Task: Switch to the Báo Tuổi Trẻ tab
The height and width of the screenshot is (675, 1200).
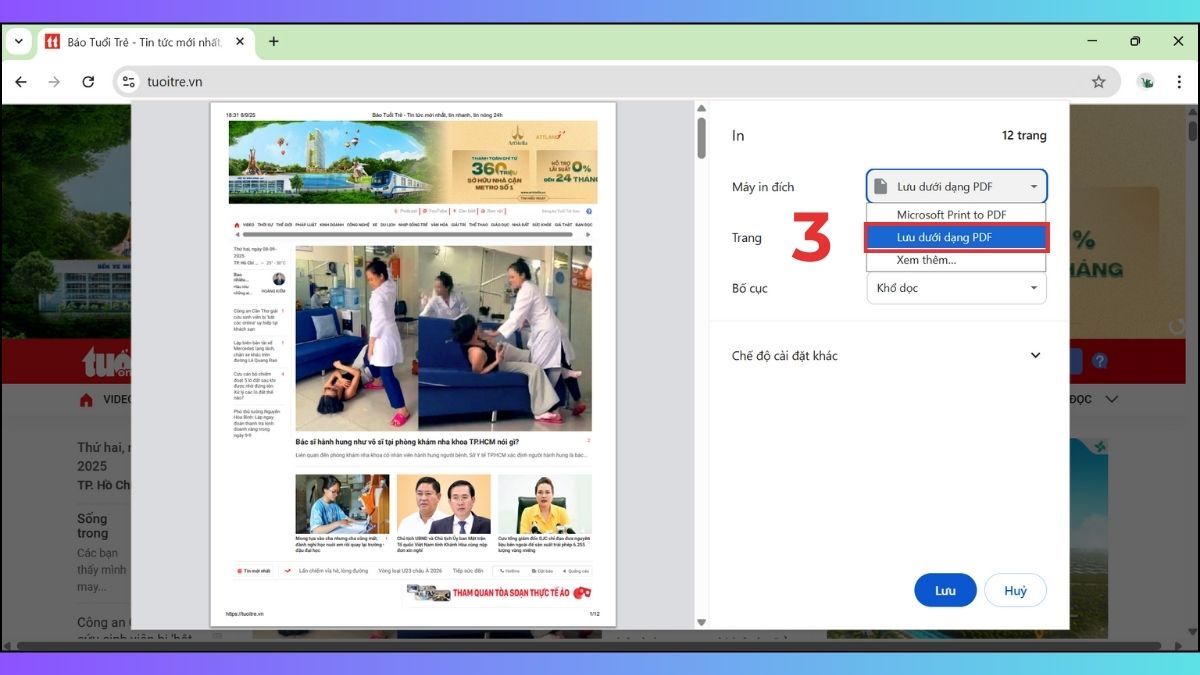Action: point(140,41)
